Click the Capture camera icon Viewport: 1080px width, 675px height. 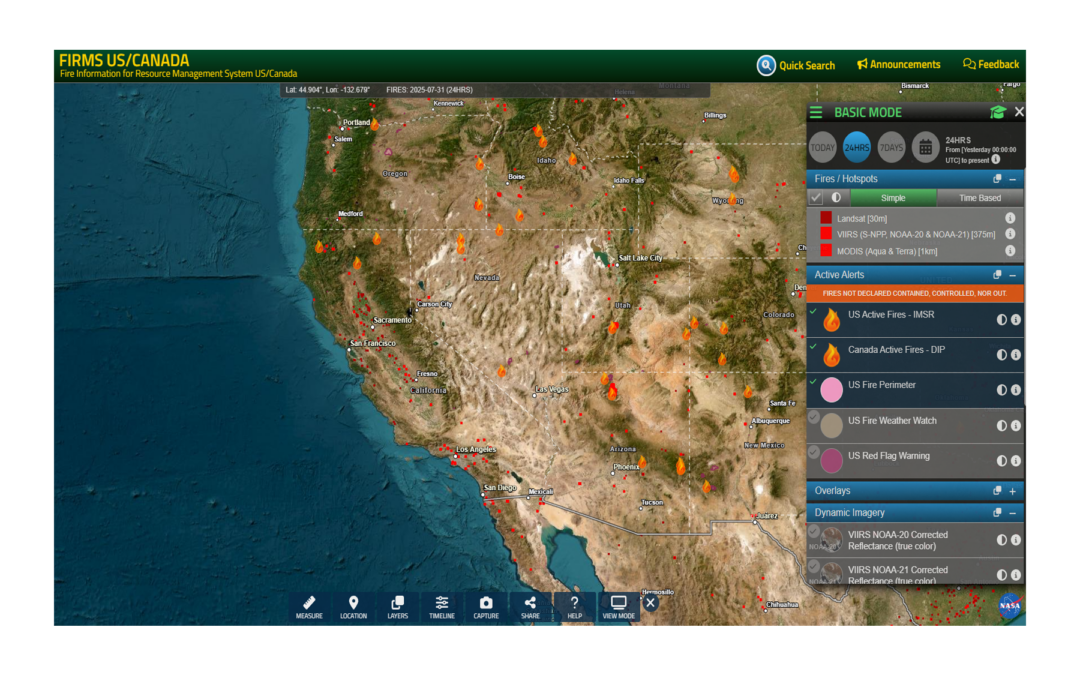click(486, 607)
